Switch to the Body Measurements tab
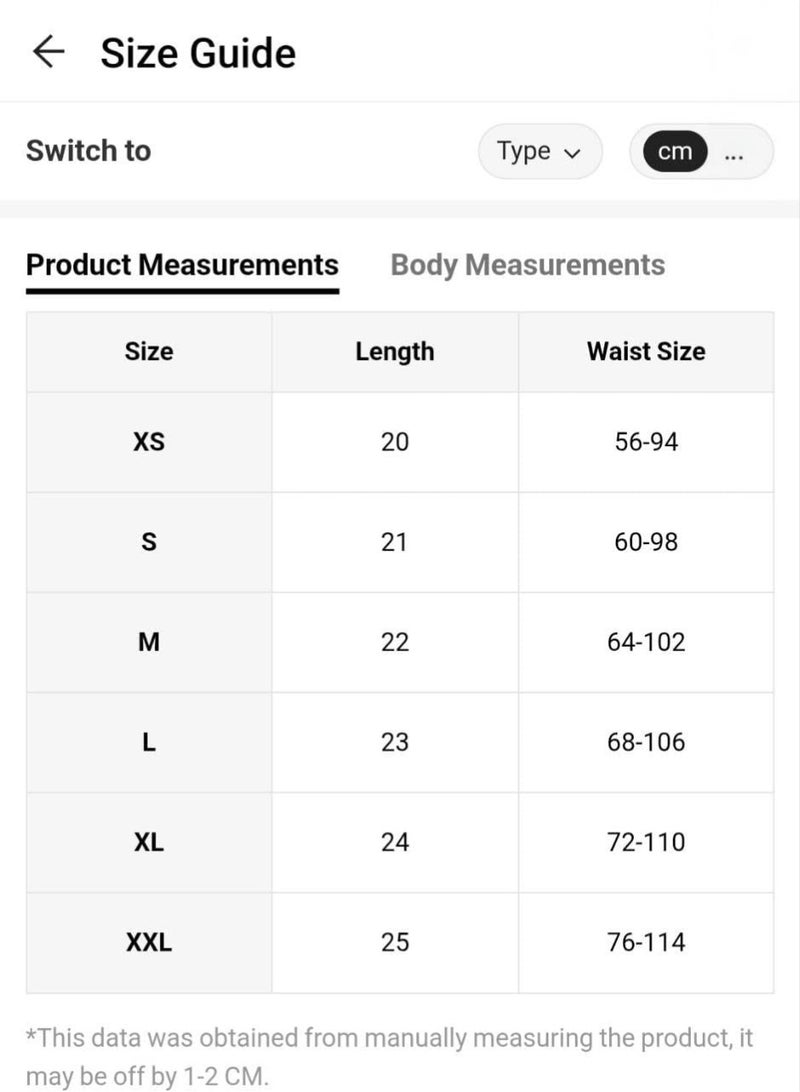The width and height of the screenshot is (800, 1092). (x=528, y=265)
